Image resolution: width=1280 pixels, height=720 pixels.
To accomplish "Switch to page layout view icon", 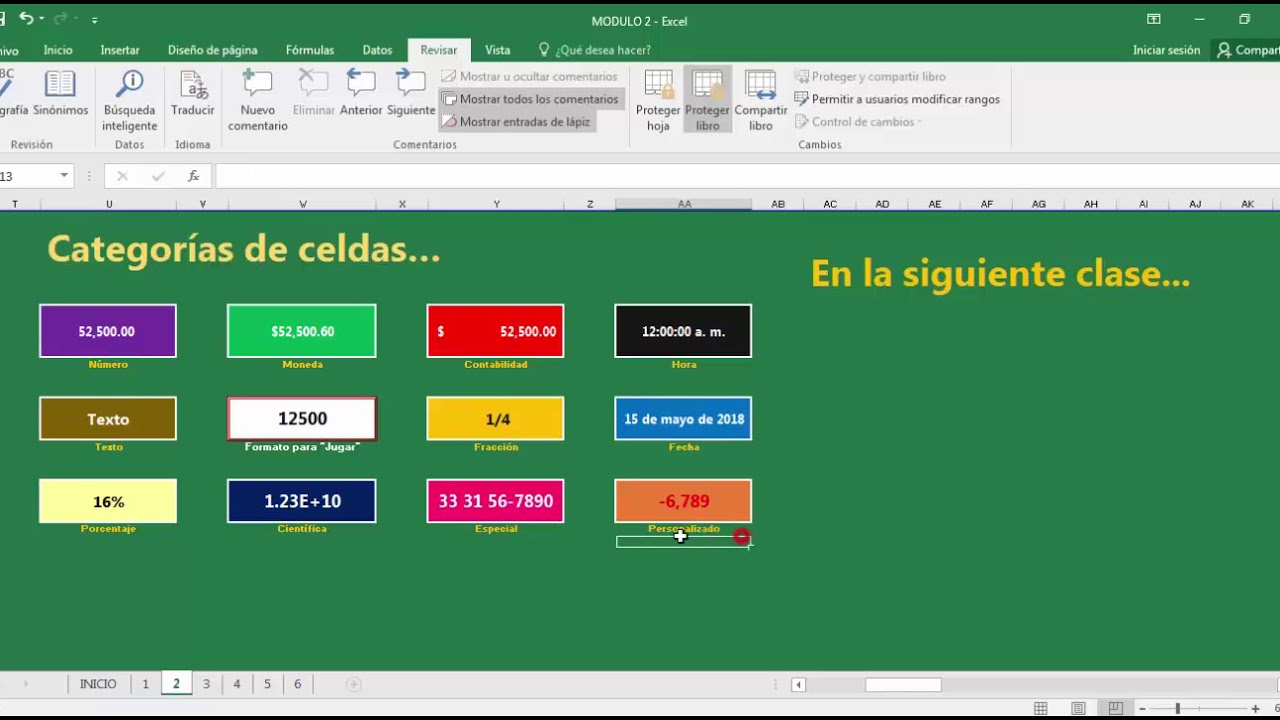I will click(1078, 708).
